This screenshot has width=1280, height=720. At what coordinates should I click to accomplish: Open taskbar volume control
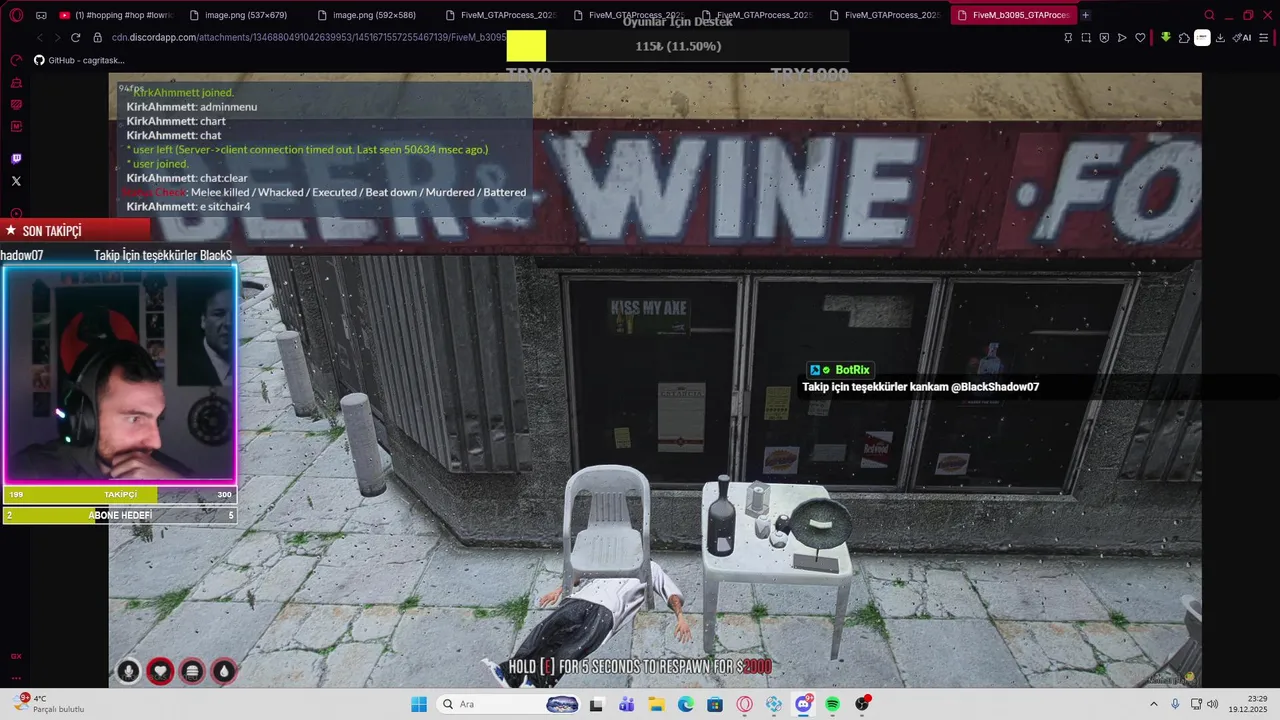1213,704
